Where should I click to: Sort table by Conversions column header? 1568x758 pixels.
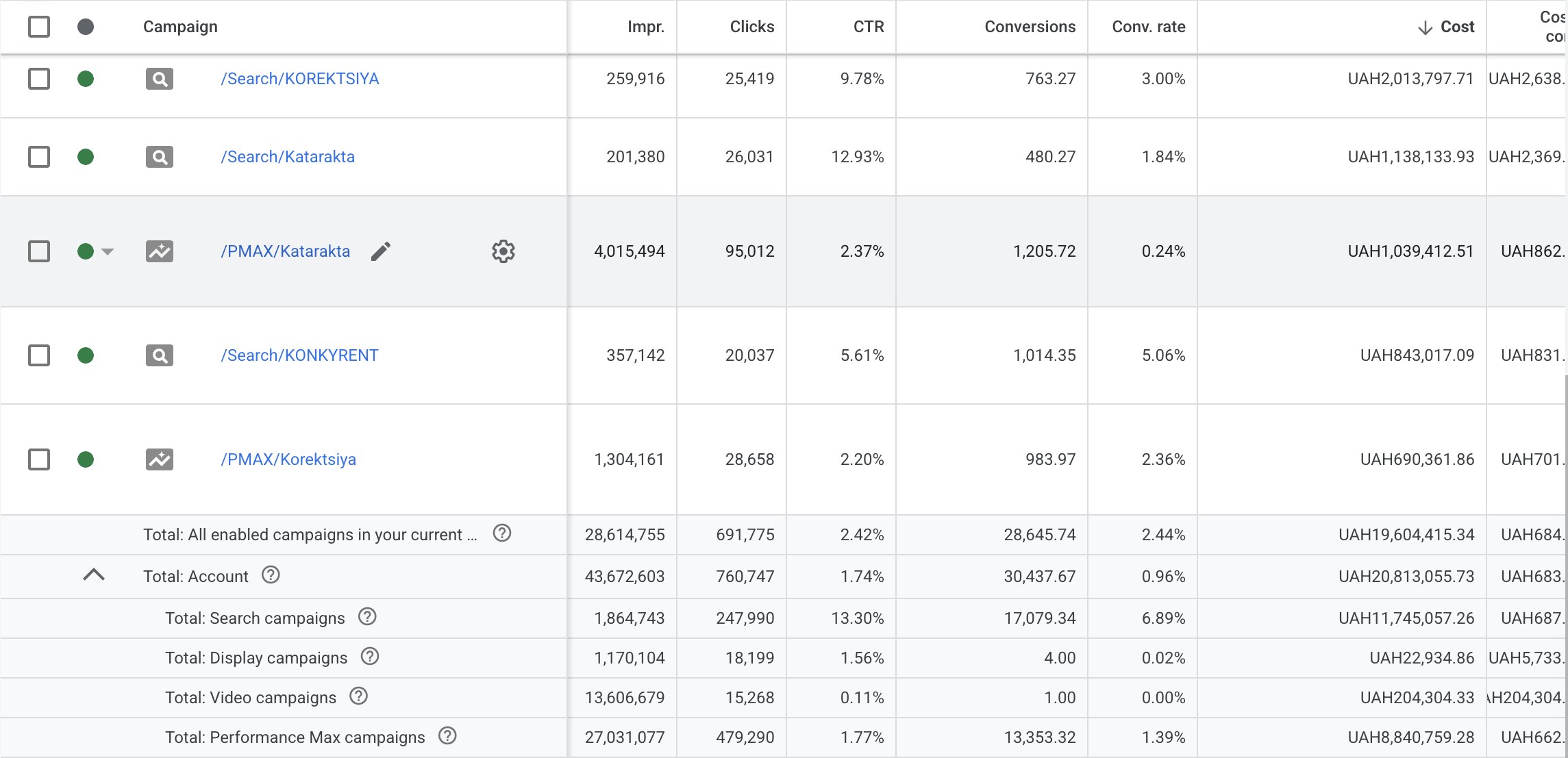pos(1030,27)
